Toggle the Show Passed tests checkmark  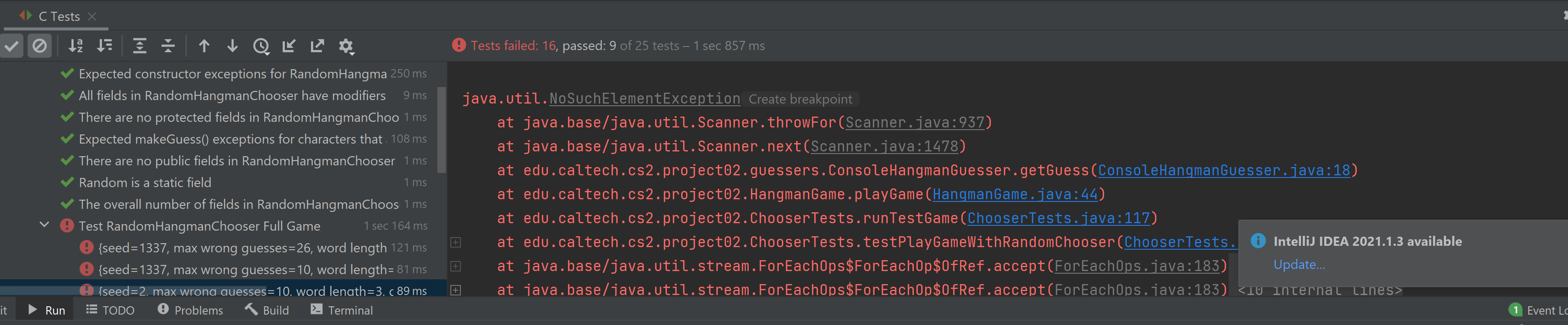pos(12,46)
